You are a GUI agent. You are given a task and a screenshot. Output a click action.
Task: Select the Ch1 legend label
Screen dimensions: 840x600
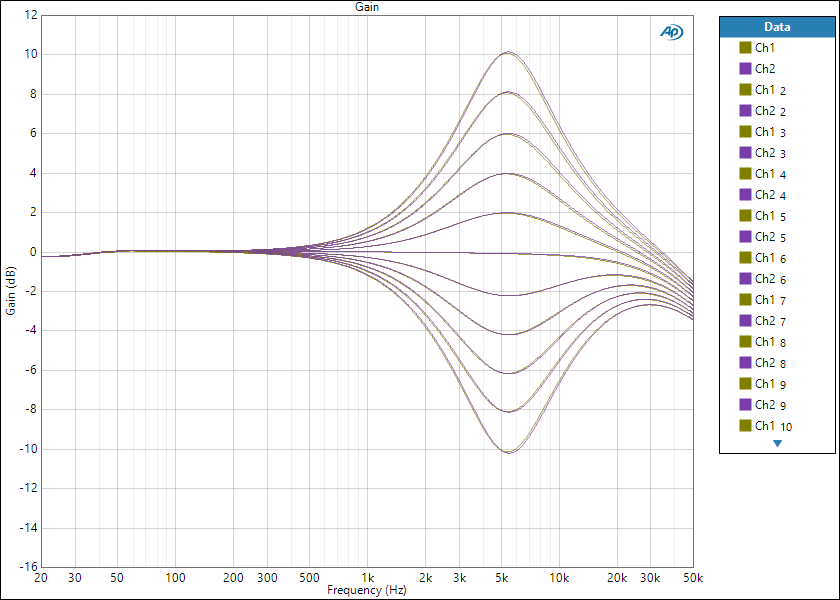click(765, 48)
